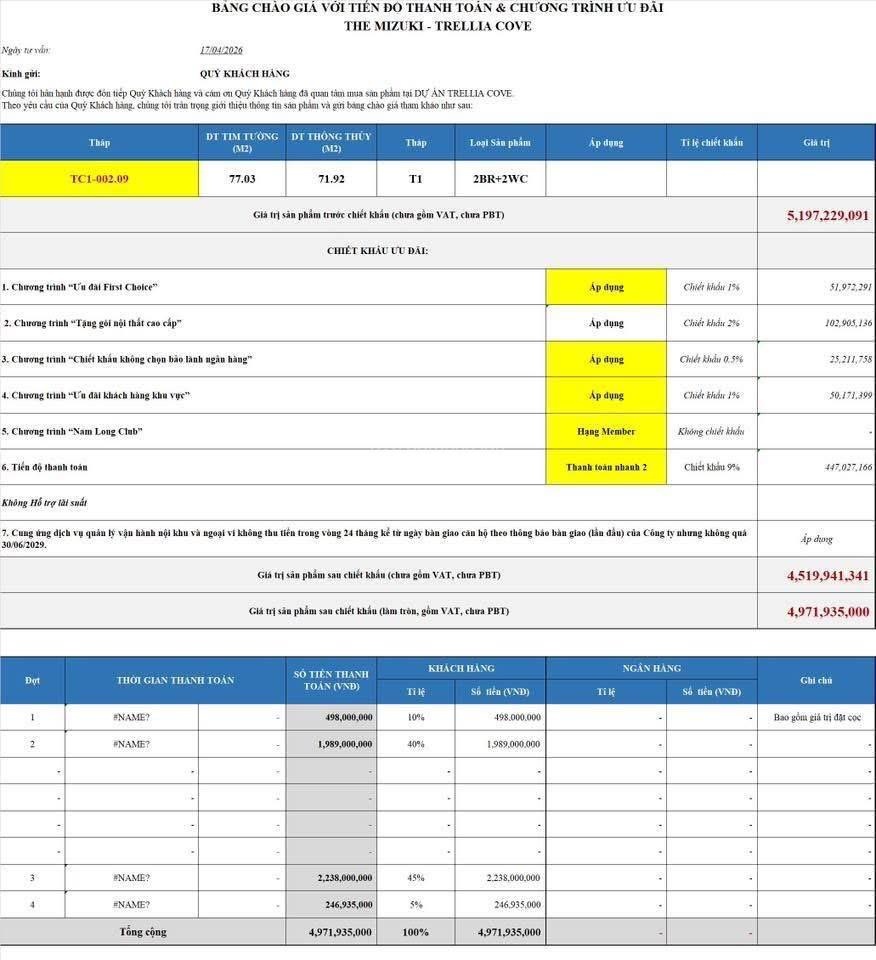Click the 2BR+2WC product type cell
Screen dimensions: 876x960
click(500, 179)
